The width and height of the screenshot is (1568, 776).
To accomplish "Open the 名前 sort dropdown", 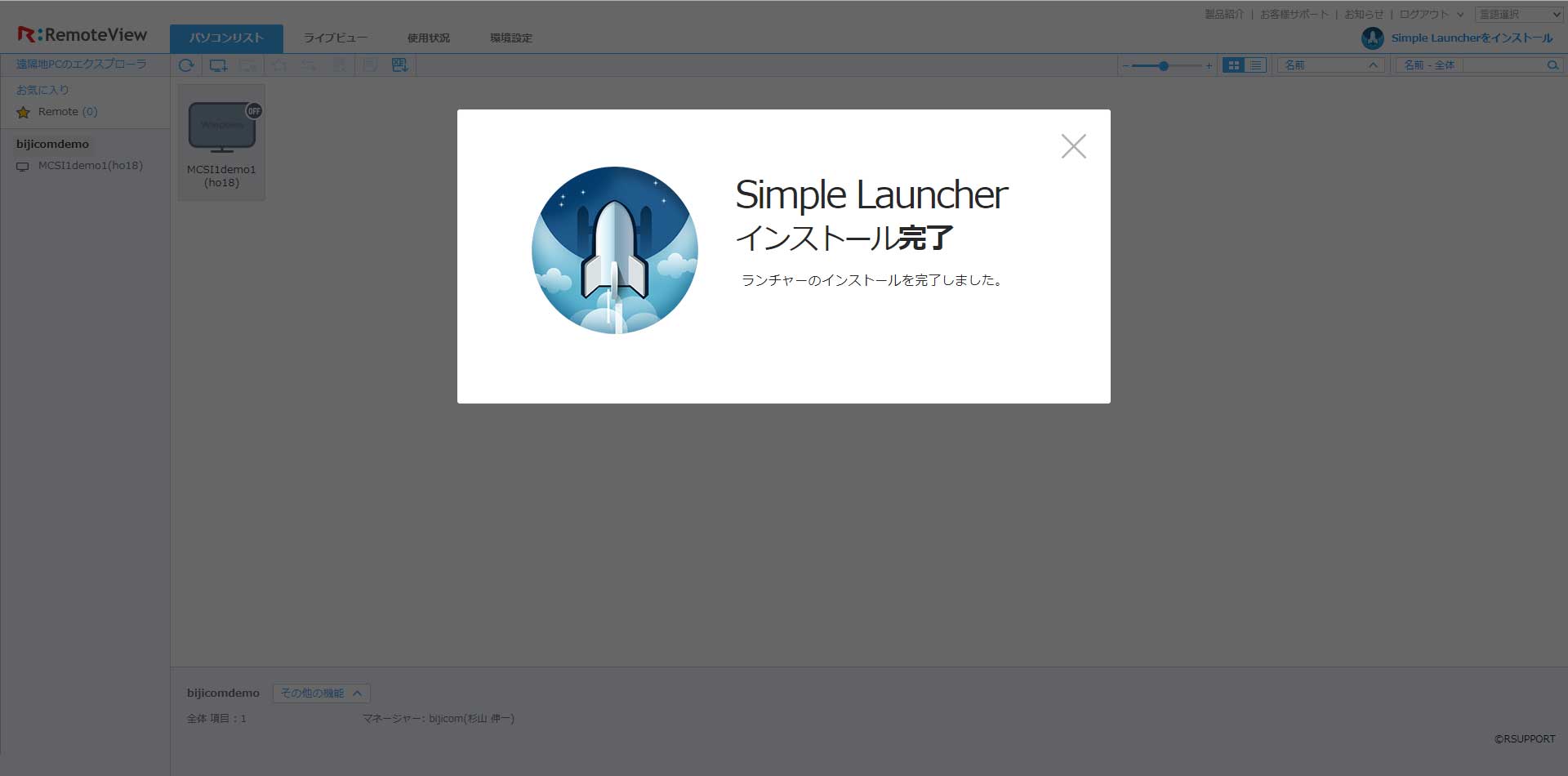I will (x=1331, y=65).
